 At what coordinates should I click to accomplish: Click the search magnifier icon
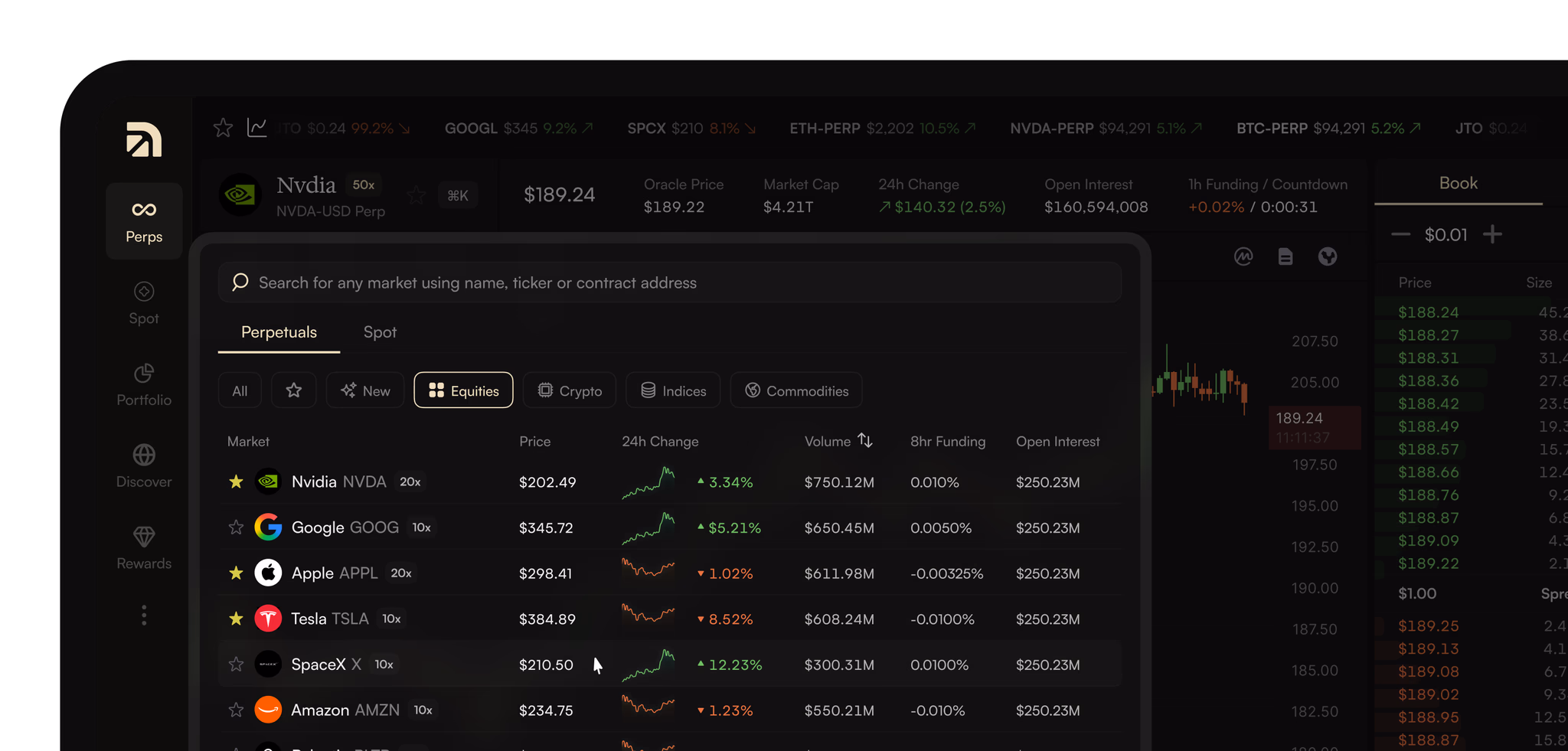(x=240, y=282)
